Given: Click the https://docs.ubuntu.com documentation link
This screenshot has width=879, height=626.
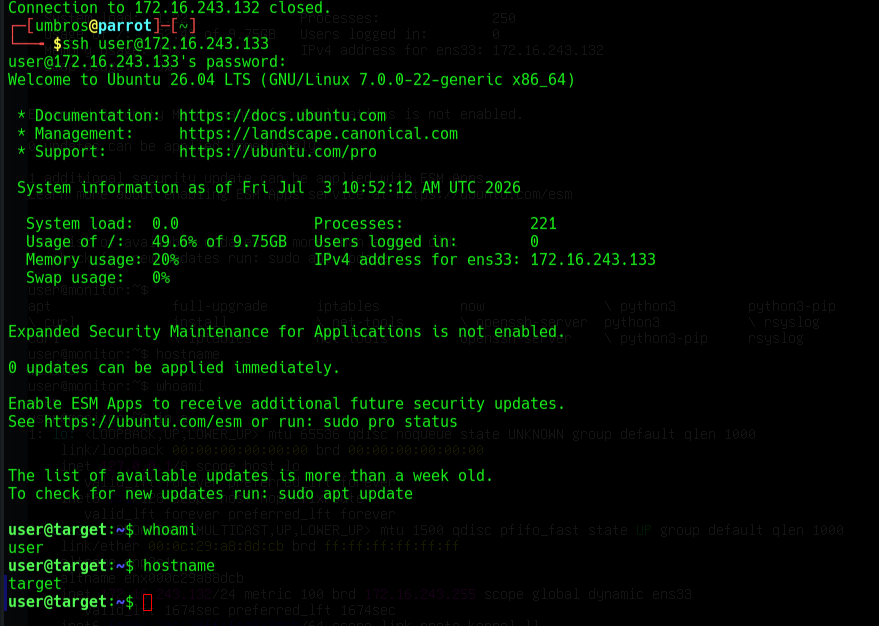Looking at the screenshot, I should (283, 115).
